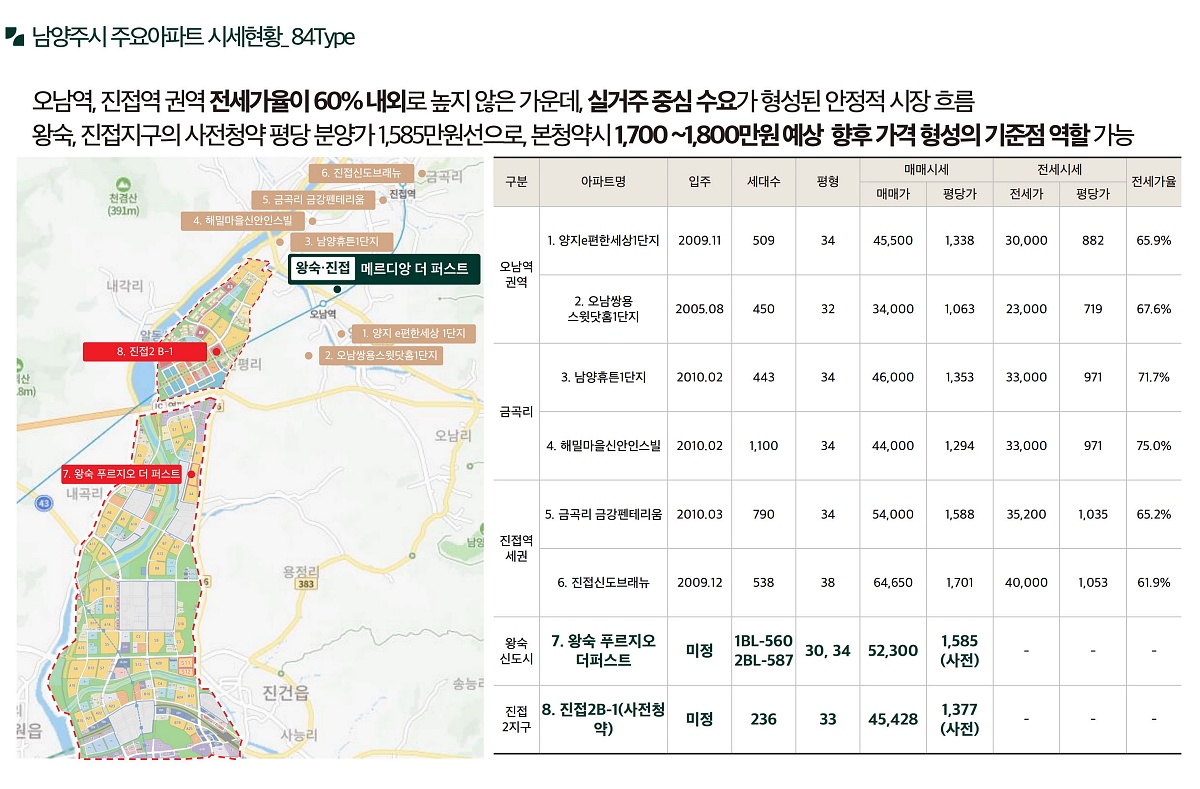This screenshot has width=1200, height=789.
Task: Click the green logo icon beside the title
Action: click(14, 37)
